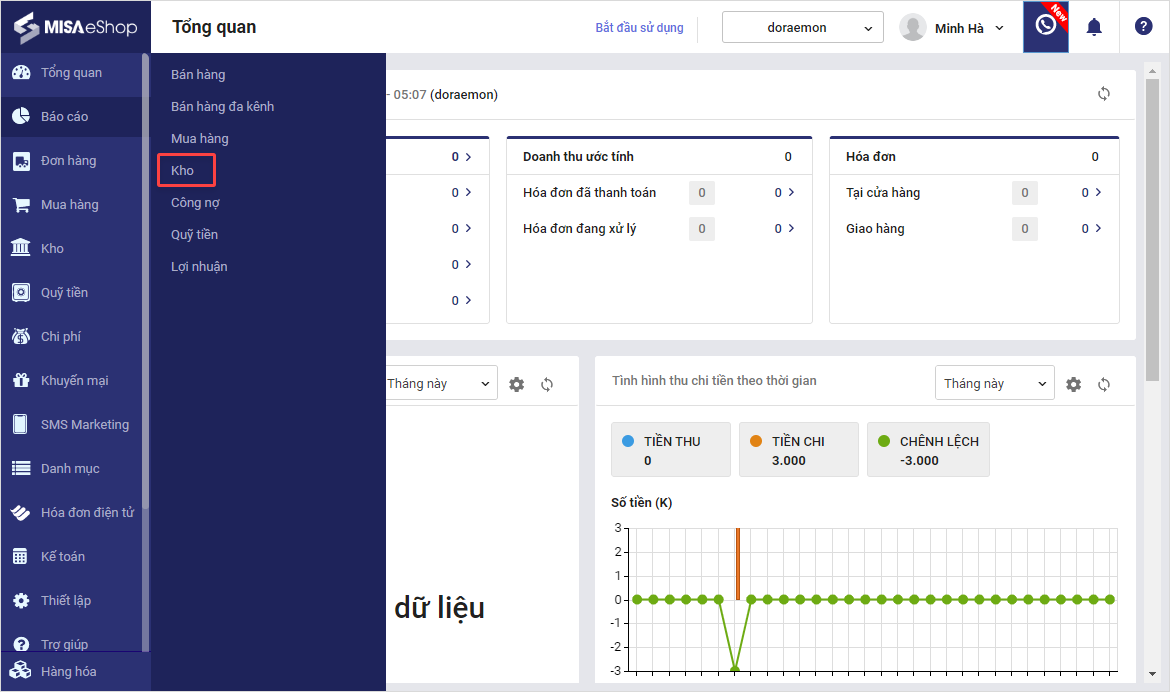Screen dimensions: 1170x692
Task: Open Quỹ tiền safe icon in sidebar
Action: (x=22, y=292)
